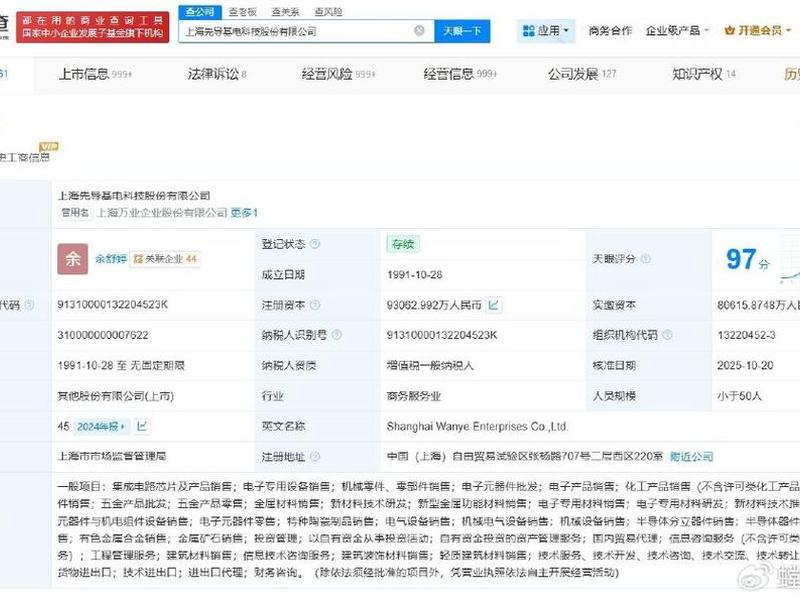Click the help icon next to 组织机构代码
800x600 pixels.
click(x=667, y=335)
